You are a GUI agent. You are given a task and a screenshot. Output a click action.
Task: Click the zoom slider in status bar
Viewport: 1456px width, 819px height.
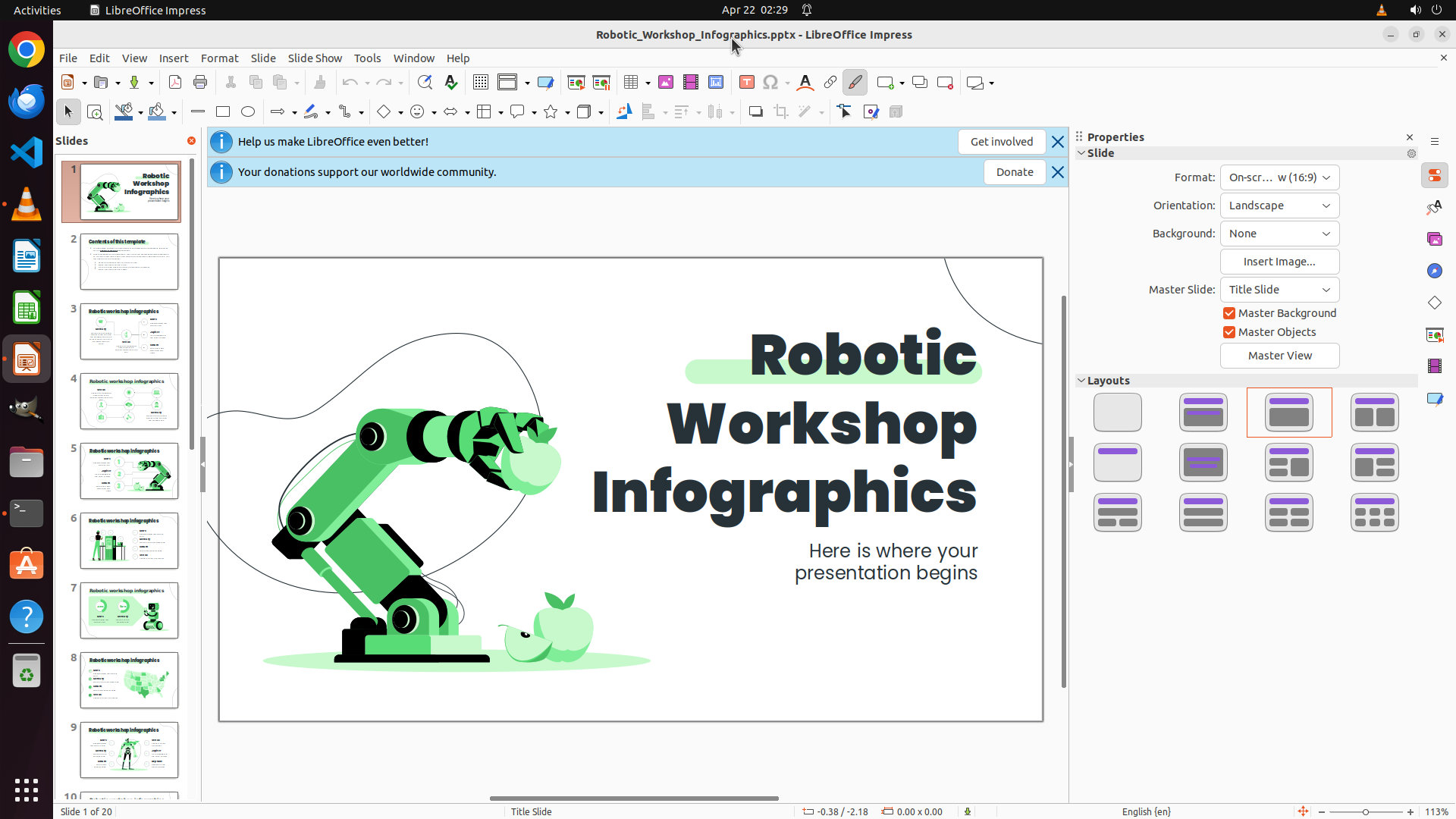(1366, 811)
